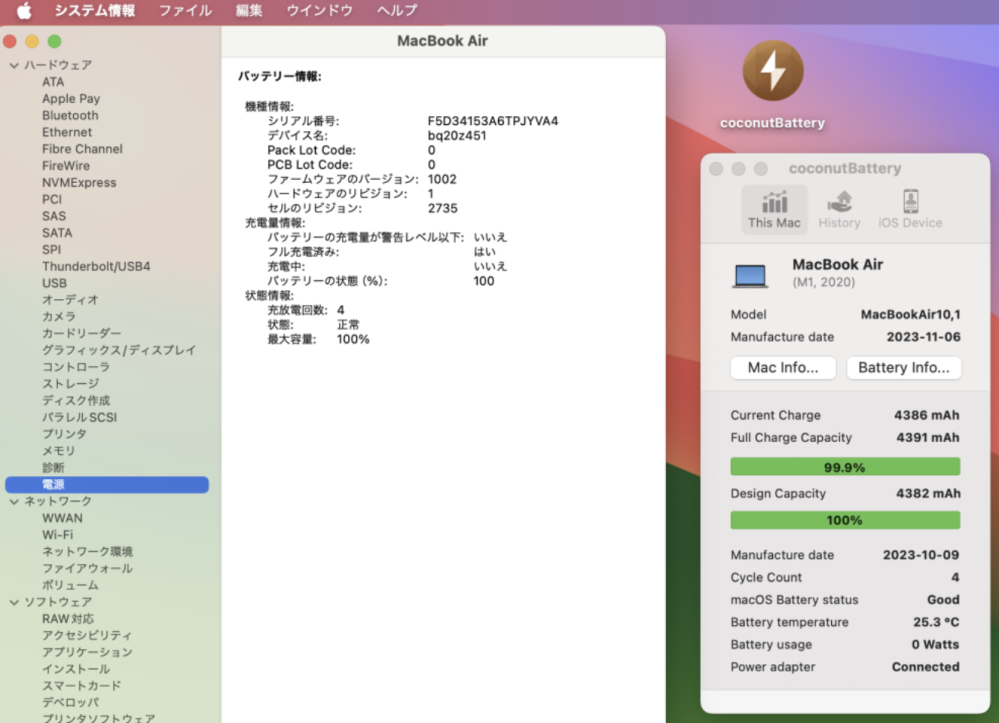999x723 pixels.
Task: Select オーディオ in the sidebar
Action: pos(70,299)
